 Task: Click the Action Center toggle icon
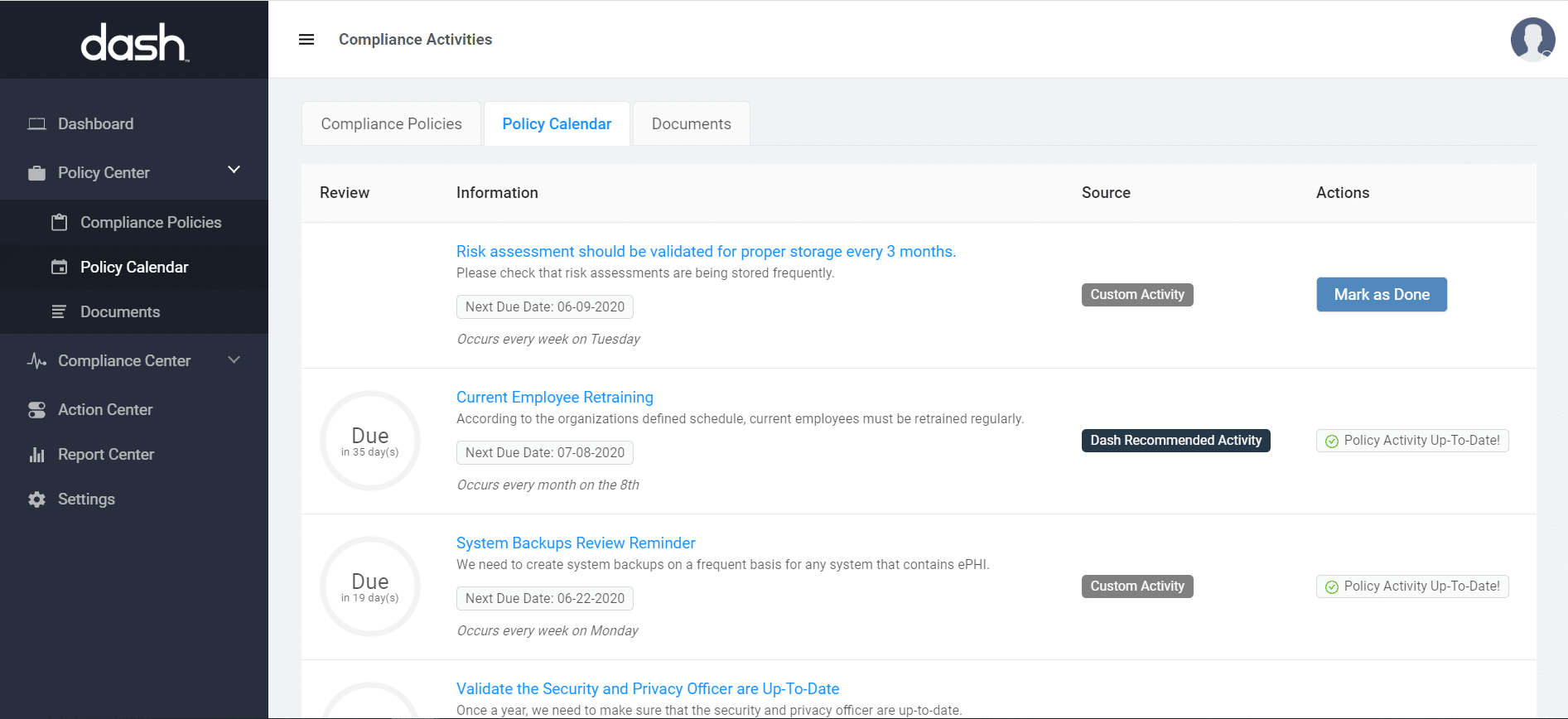[36, 410]
